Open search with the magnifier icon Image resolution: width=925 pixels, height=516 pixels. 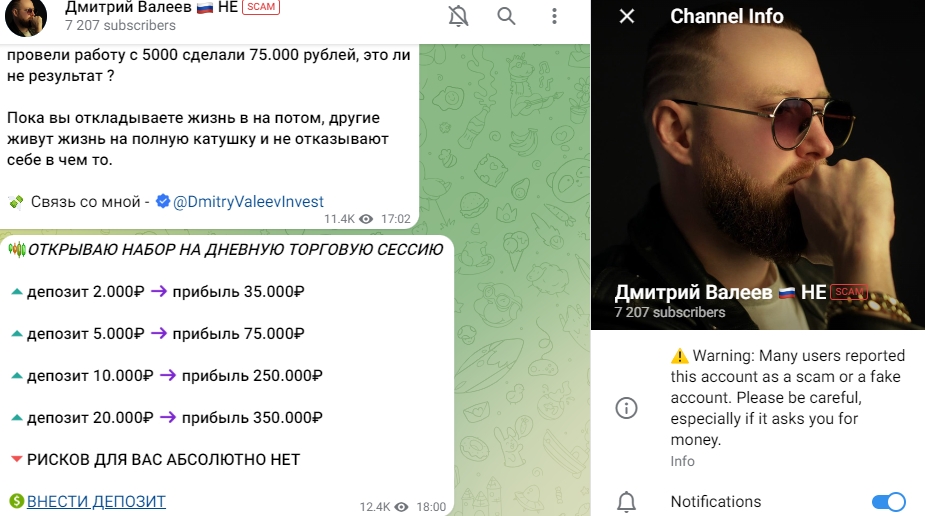506,16
